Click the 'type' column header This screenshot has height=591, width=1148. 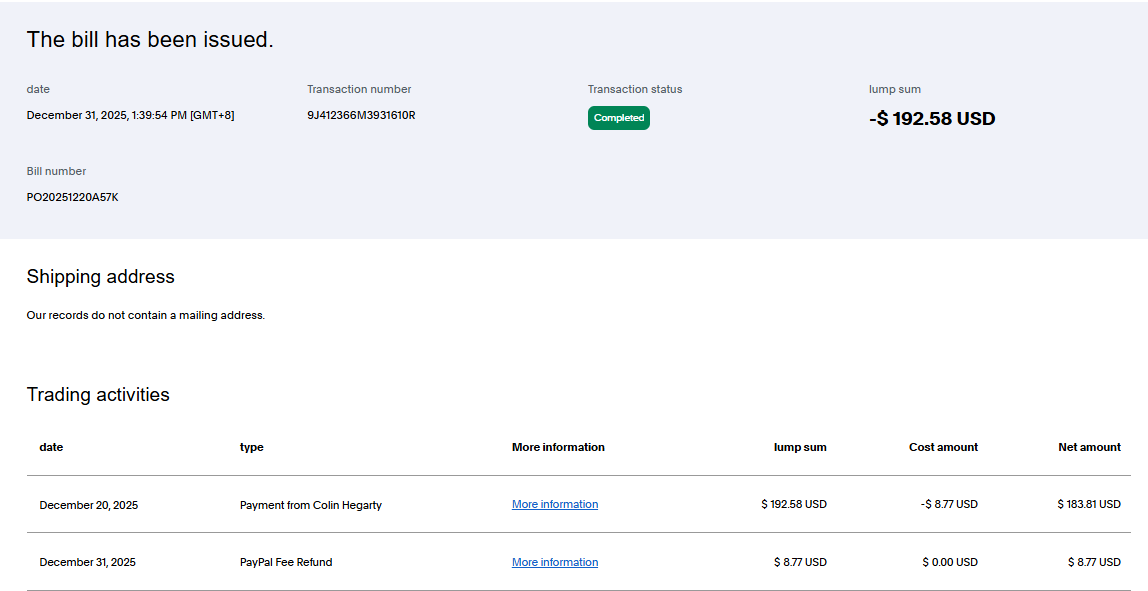point(251,447)
